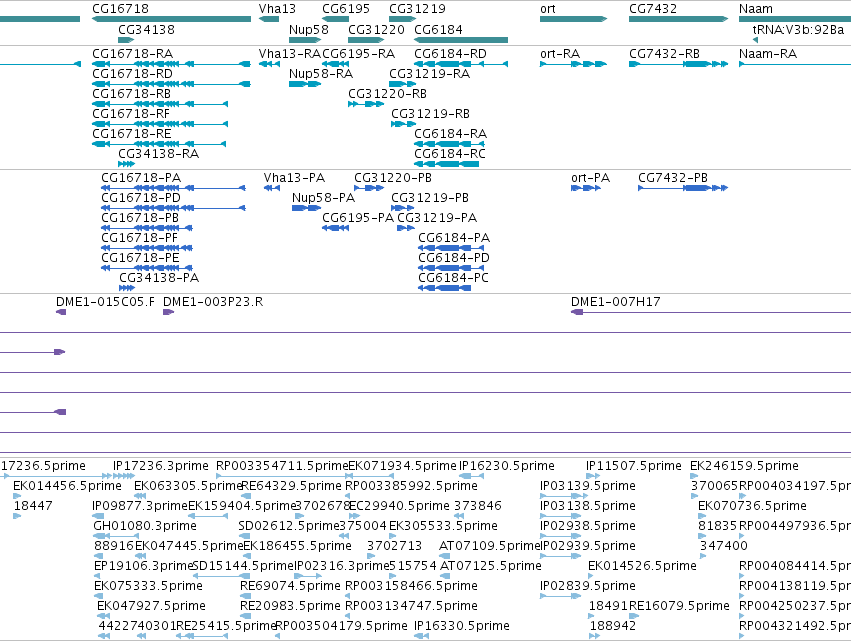This screenshot has width=851, height=641.
Task: Open the CG6184-RD transcript label
Action: tap(450, 54)
